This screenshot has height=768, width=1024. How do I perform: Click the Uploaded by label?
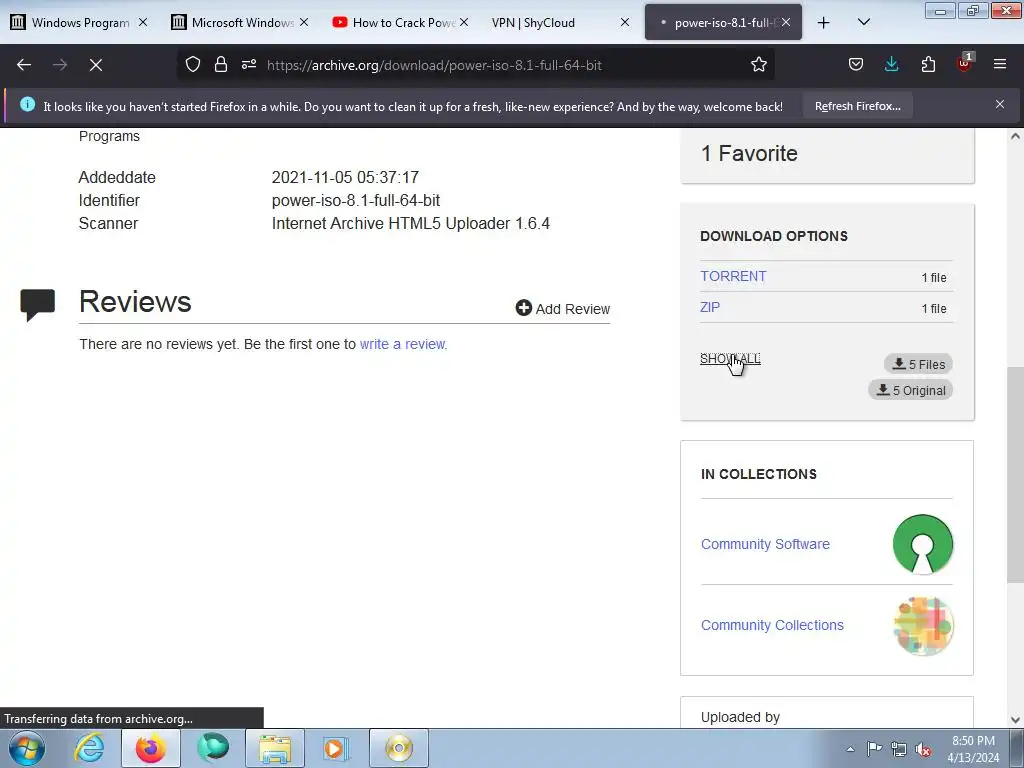click(x=740, y=717)
